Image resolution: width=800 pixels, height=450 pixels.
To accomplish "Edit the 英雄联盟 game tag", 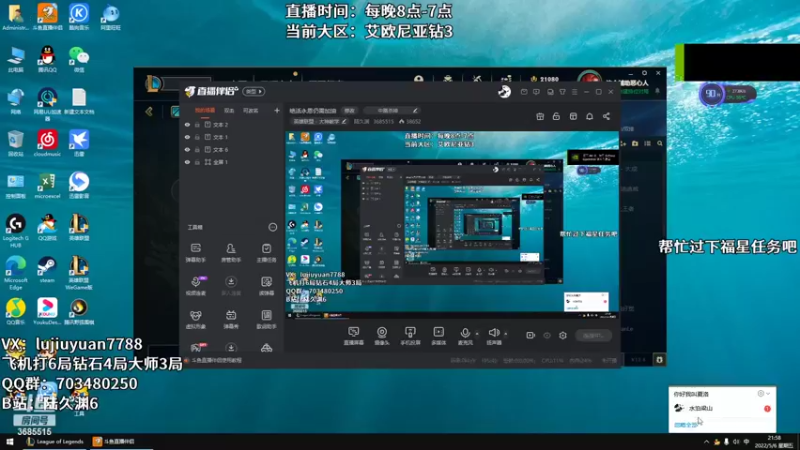I will [x=320, y=121].
